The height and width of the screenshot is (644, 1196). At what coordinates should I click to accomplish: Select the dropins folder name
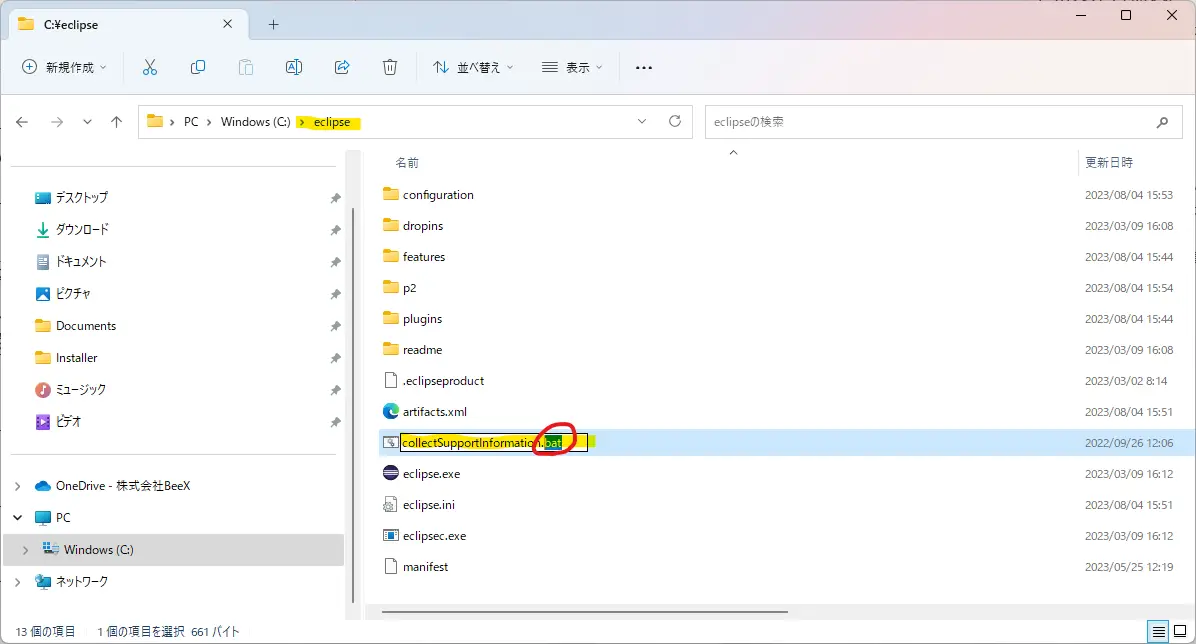[423, 226]
